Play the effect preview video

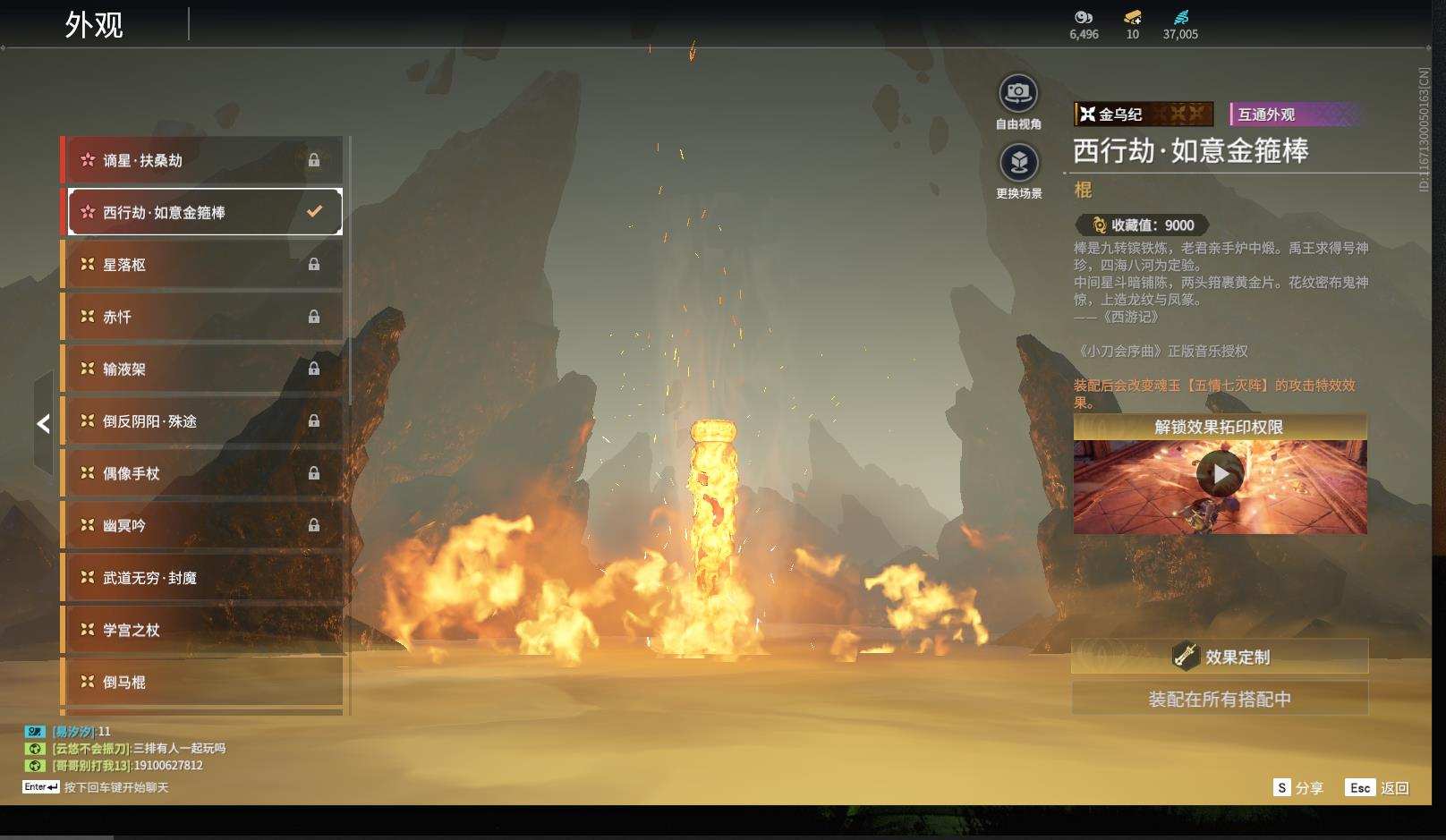point(1221,474)
